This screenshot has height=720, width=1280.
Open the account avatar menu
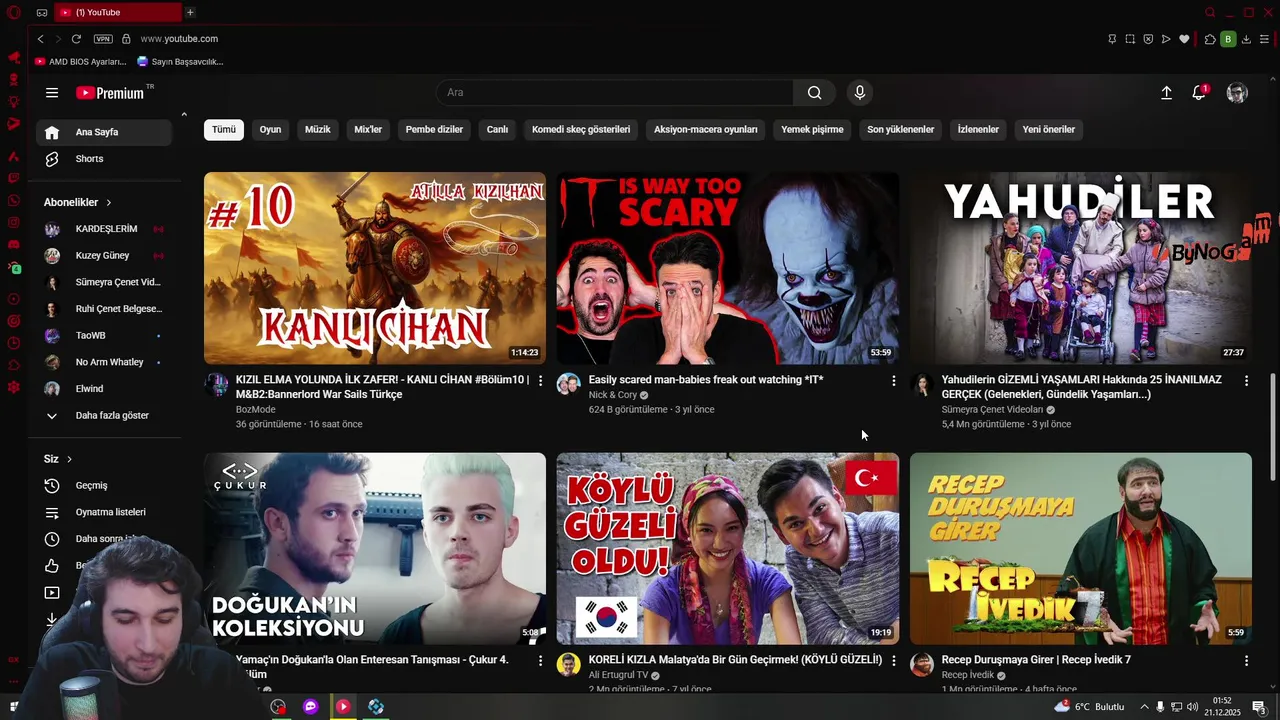(1237, 93)
